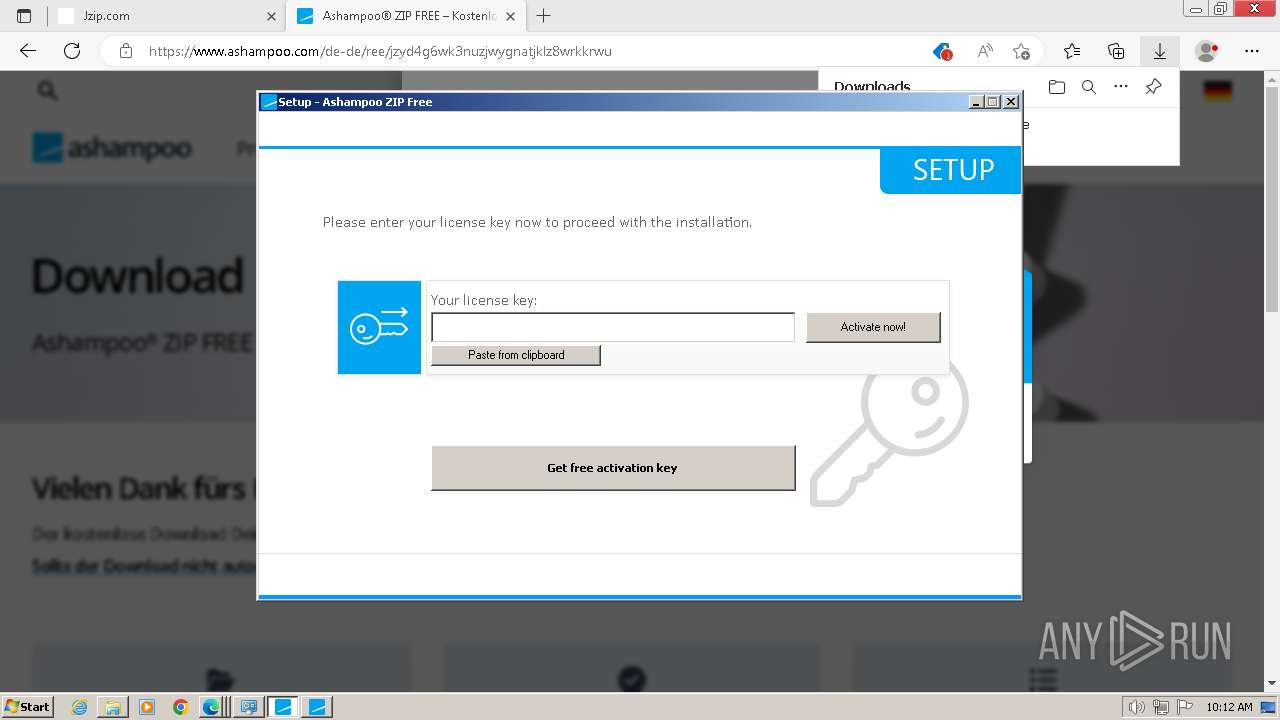1280x720 pixels.
Task: Switch to the Jzip.com browser tab
Action: click(x=166, y=16)
